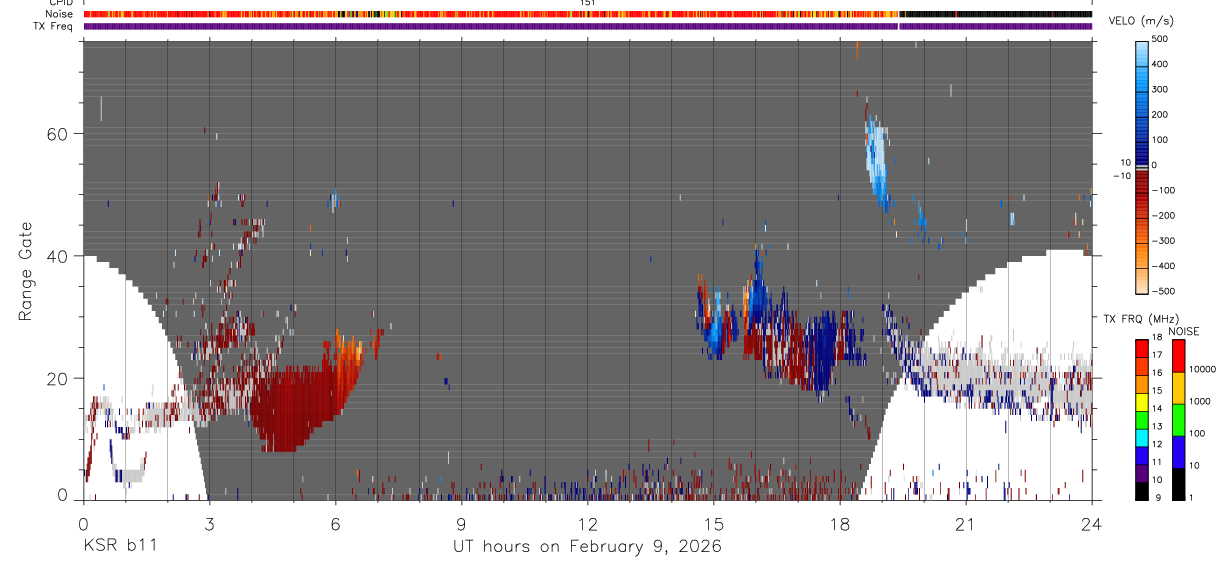Click the light blue top of the VELO color bar
The width and height of the screenshot is (1228, 567).
[x=1142, y=52]
